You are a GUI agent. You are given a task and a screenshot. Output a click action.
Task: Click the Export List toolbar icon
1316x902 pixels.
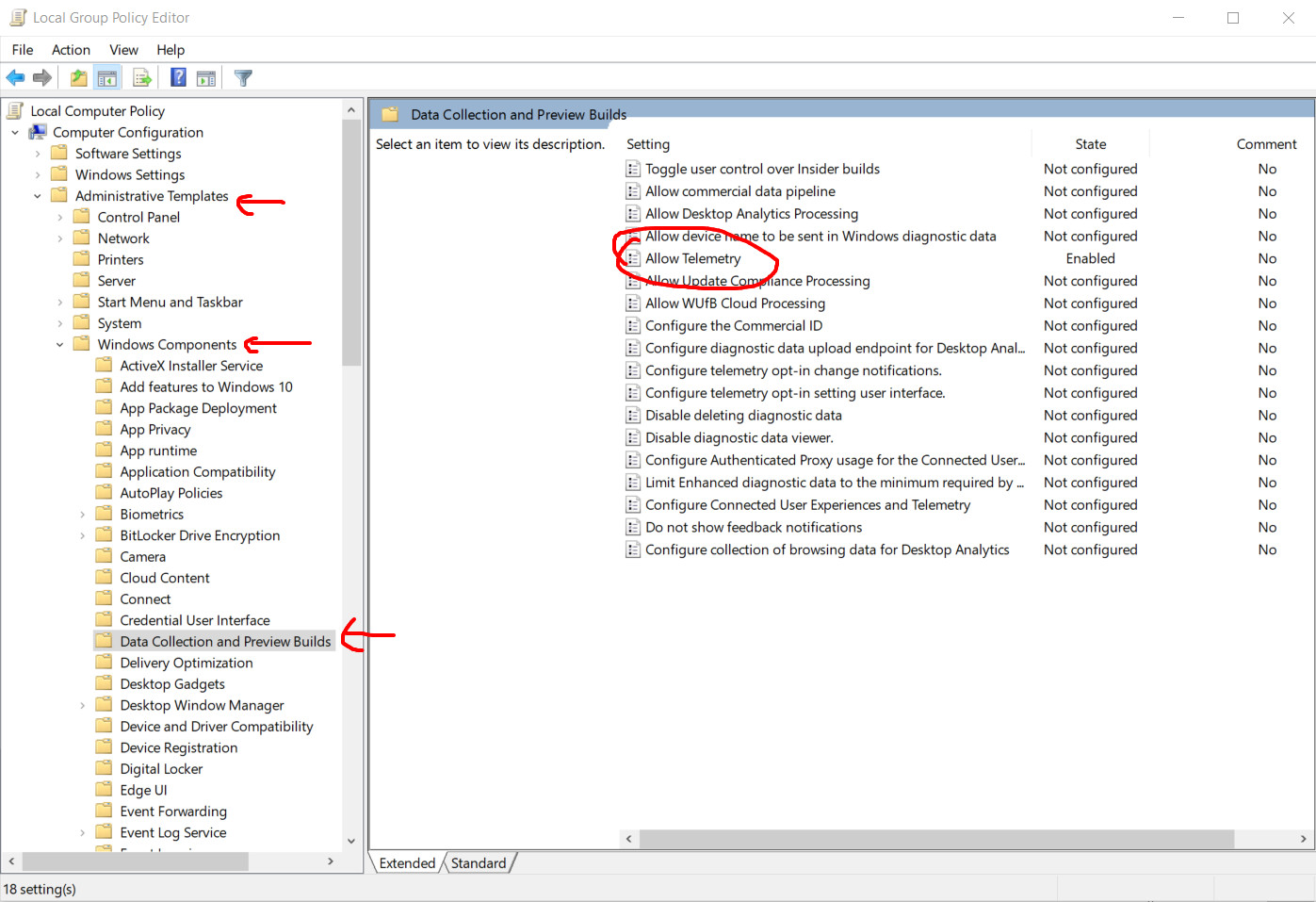(x=142, y=78)
